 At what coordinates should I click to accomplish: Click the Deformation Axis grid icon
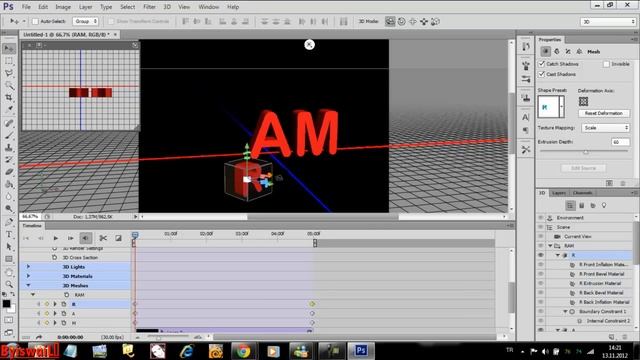584,101
